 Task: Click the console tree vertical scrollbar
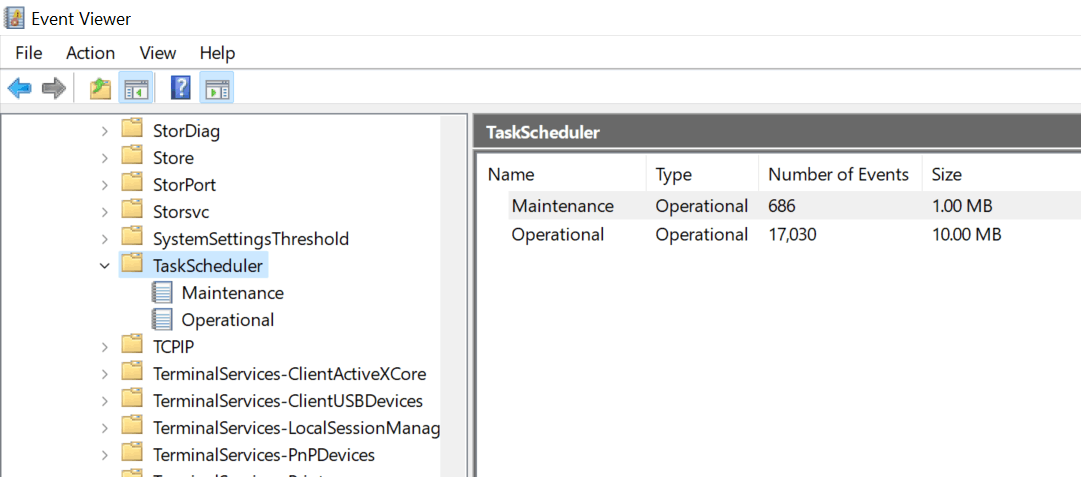click(x=453, y=296)
